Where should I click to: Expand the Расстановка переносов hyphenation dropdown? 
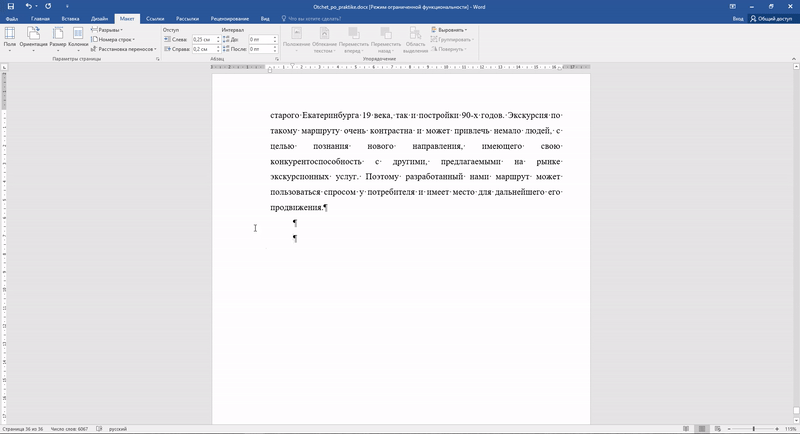pyautogui.click(x=123, y=49)
